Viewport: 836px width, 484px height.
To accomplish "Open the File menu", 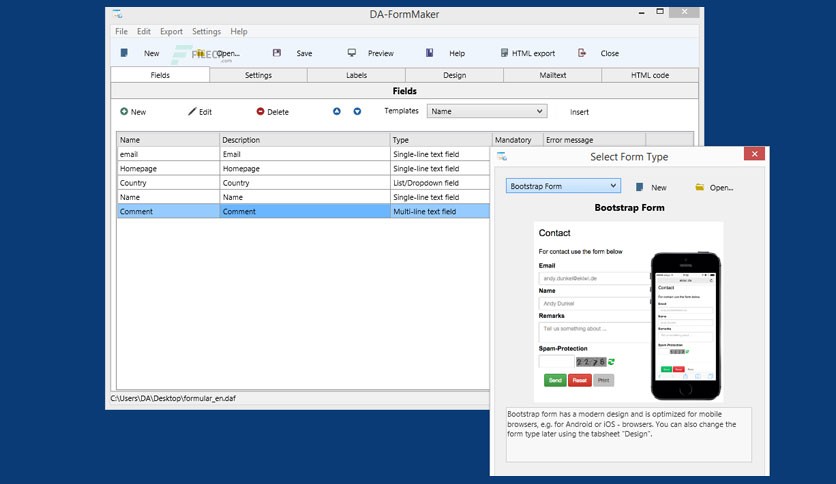I will pyautogui.click(x=122, y=31).
